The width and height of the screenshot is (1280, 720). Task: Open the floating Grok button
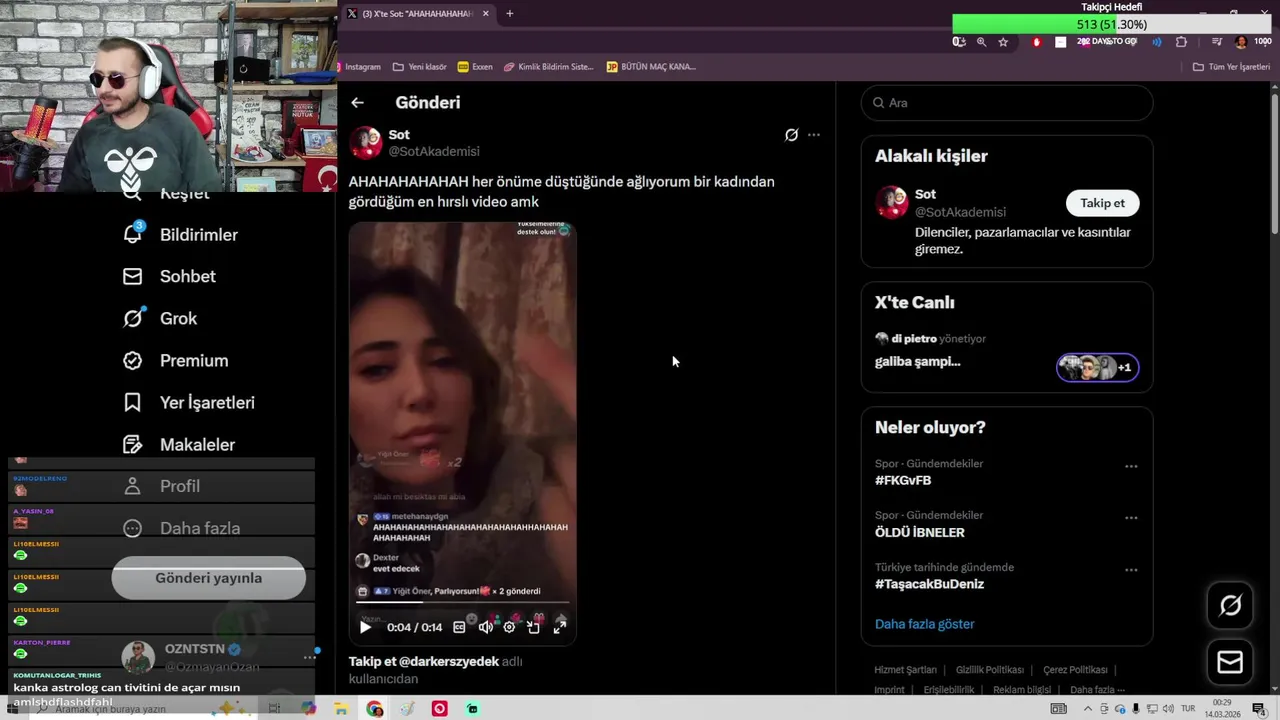1230,605
